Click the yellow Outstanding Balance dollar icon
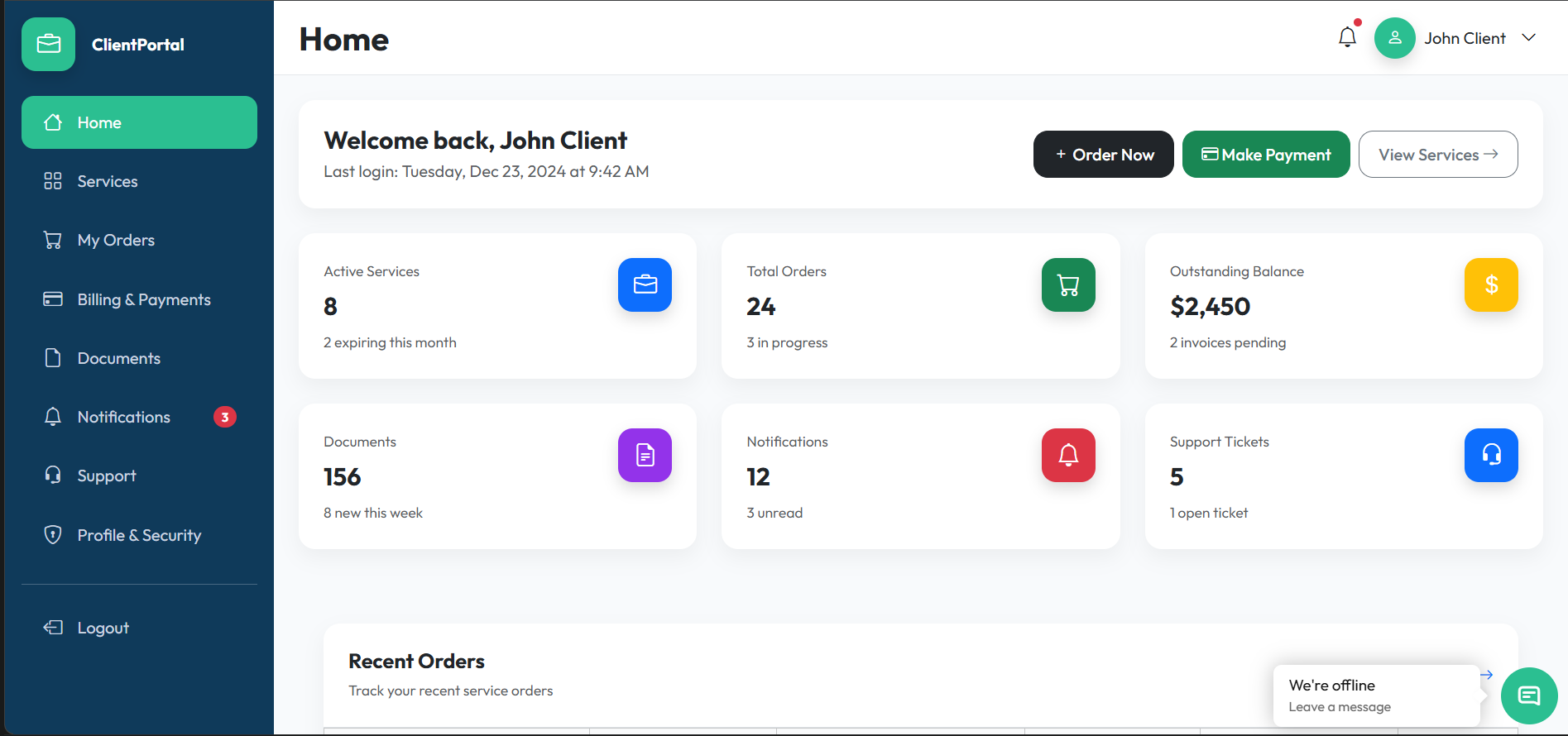The width and height of the screenshot is (1568, 736). coord(1491,284)
